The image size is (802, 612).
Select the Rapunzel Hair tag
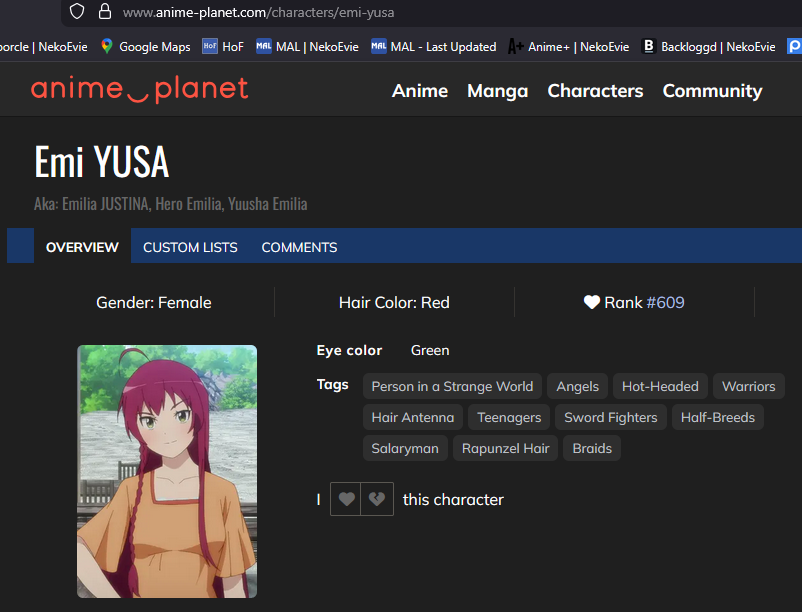pyautogui.click(x=505, y=448)
